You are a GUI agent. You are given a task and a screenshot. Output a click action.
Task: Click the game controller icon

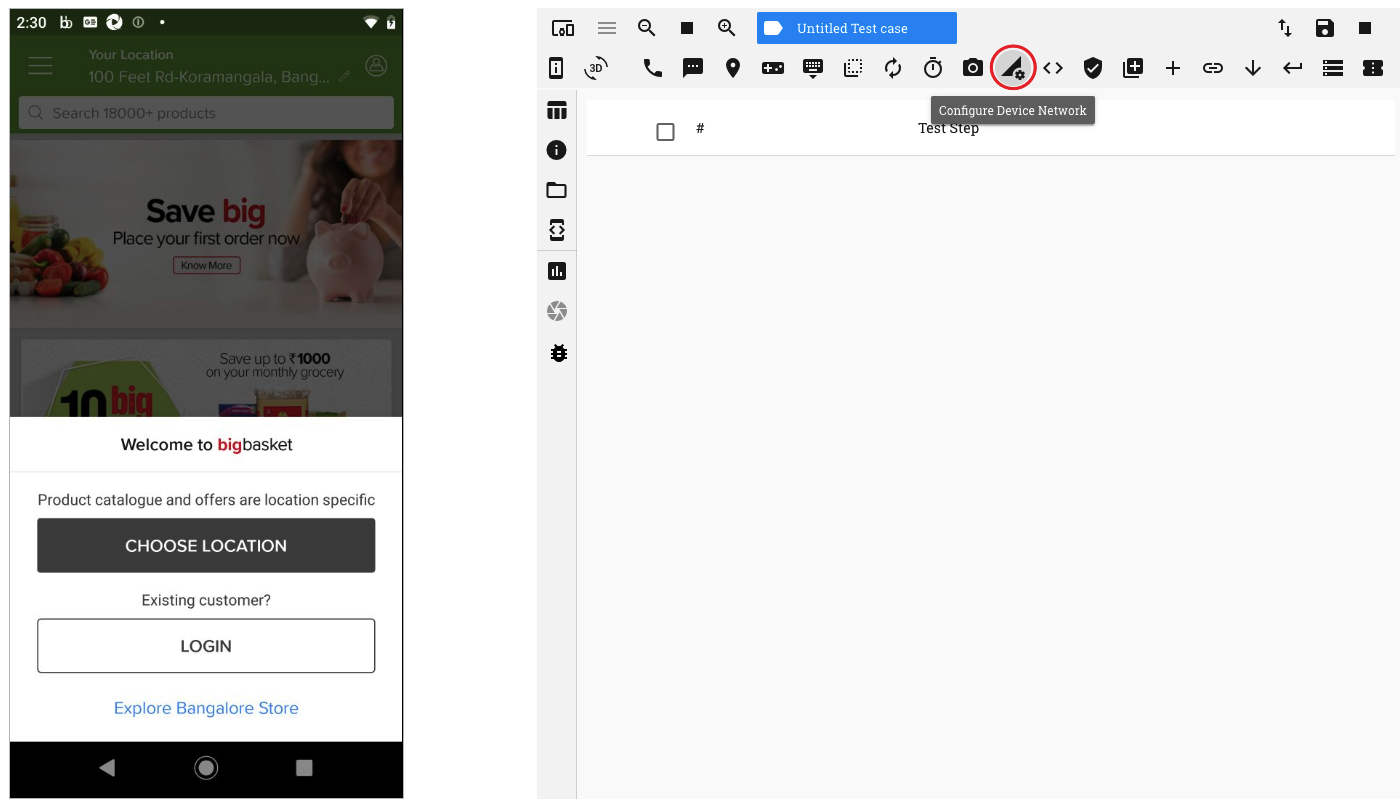pos(773,68)
